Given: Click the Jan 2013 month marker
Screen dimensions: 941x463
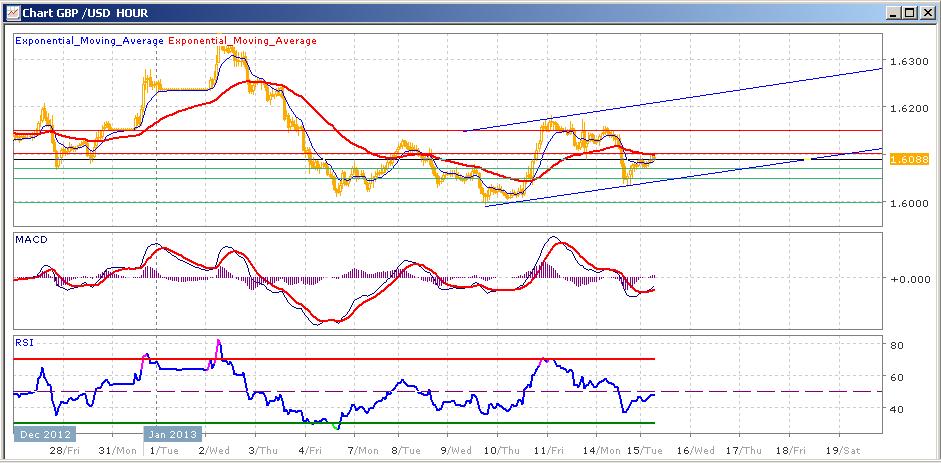Looking at the screenshot, I should click(x=175, y=434).
